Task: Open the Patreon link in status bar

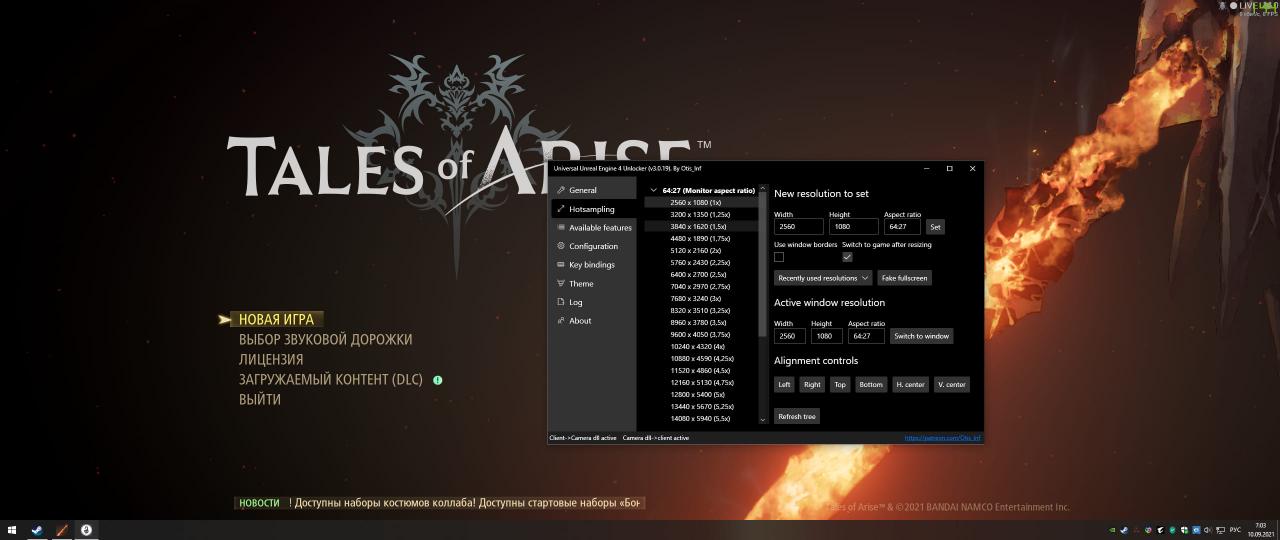Action: 942,438
